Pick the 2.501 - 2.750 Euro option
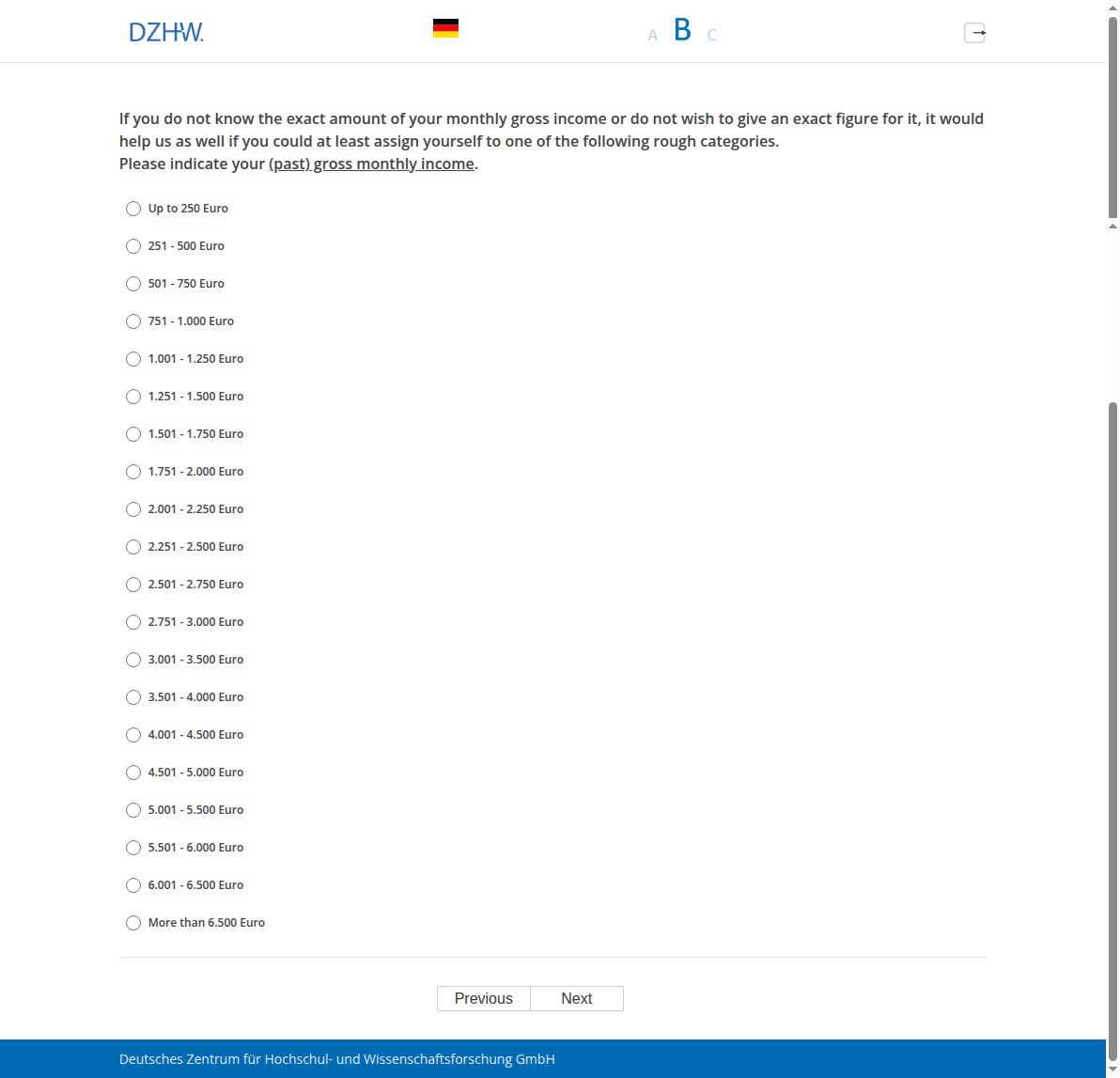 click(133, 585)
